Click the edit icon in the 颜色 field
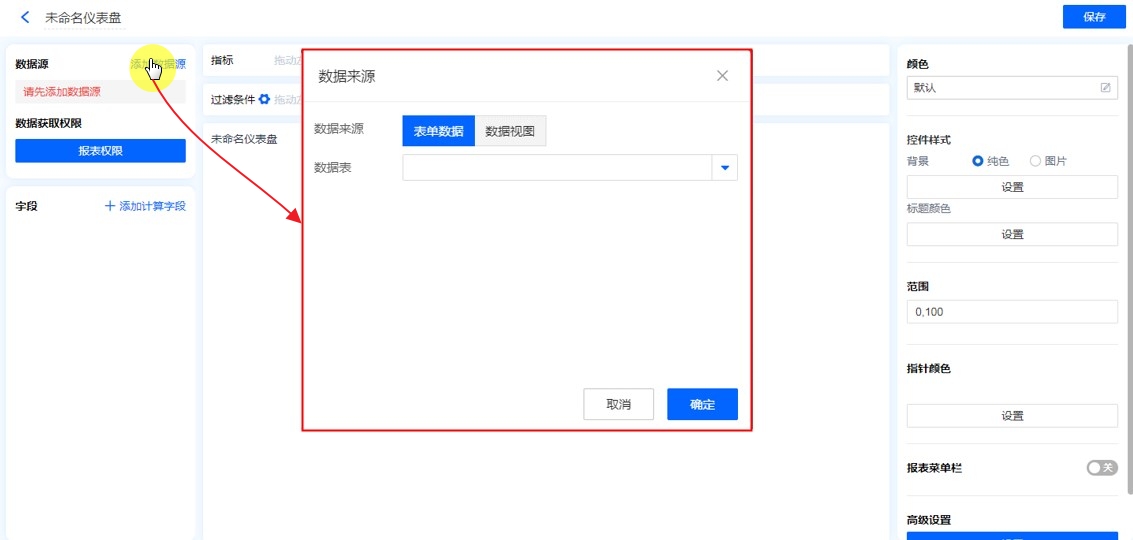 pyautogui.click(x=1105, y=88)
